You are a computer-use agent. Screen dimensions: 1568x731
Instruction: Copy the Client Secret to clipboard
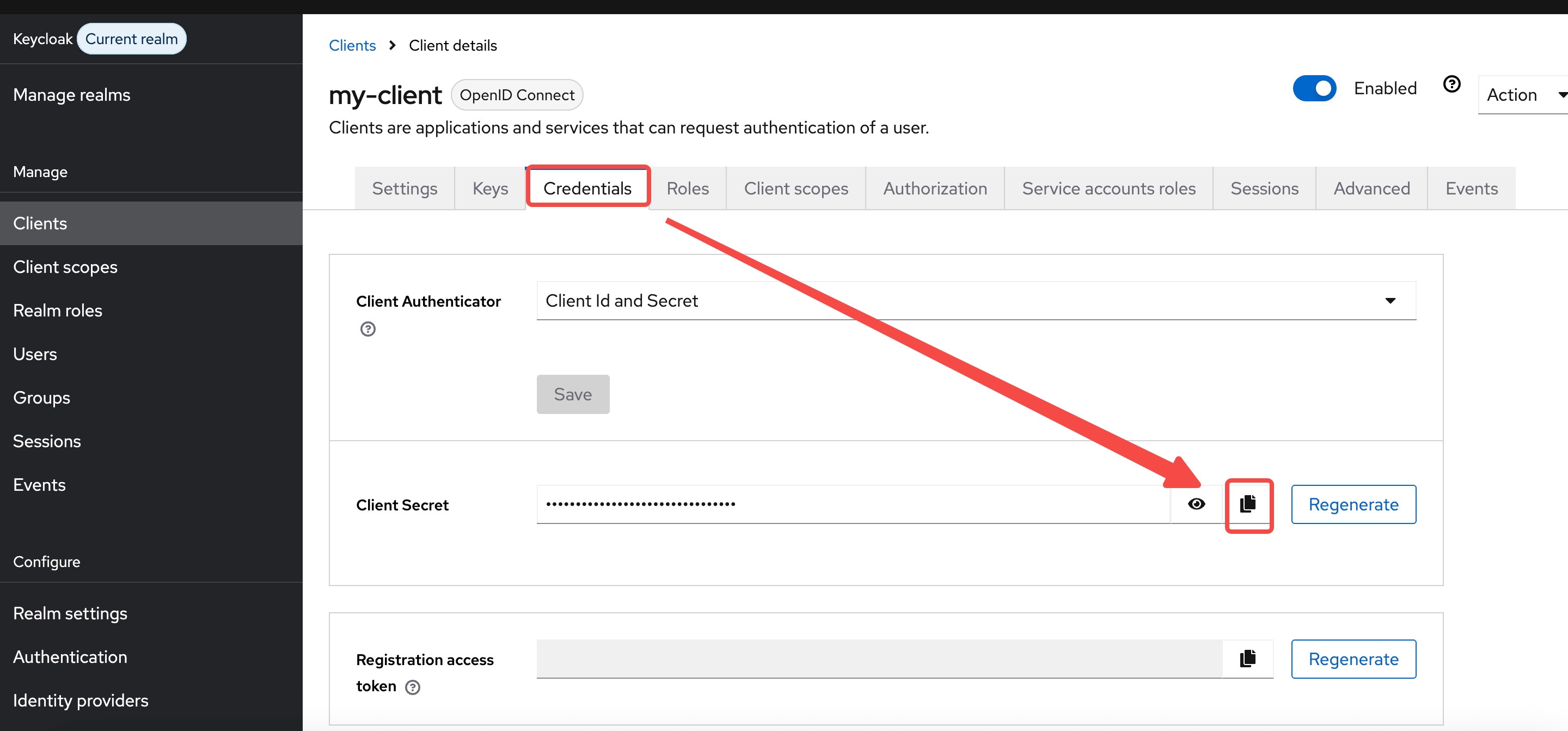pos(1248,504)
